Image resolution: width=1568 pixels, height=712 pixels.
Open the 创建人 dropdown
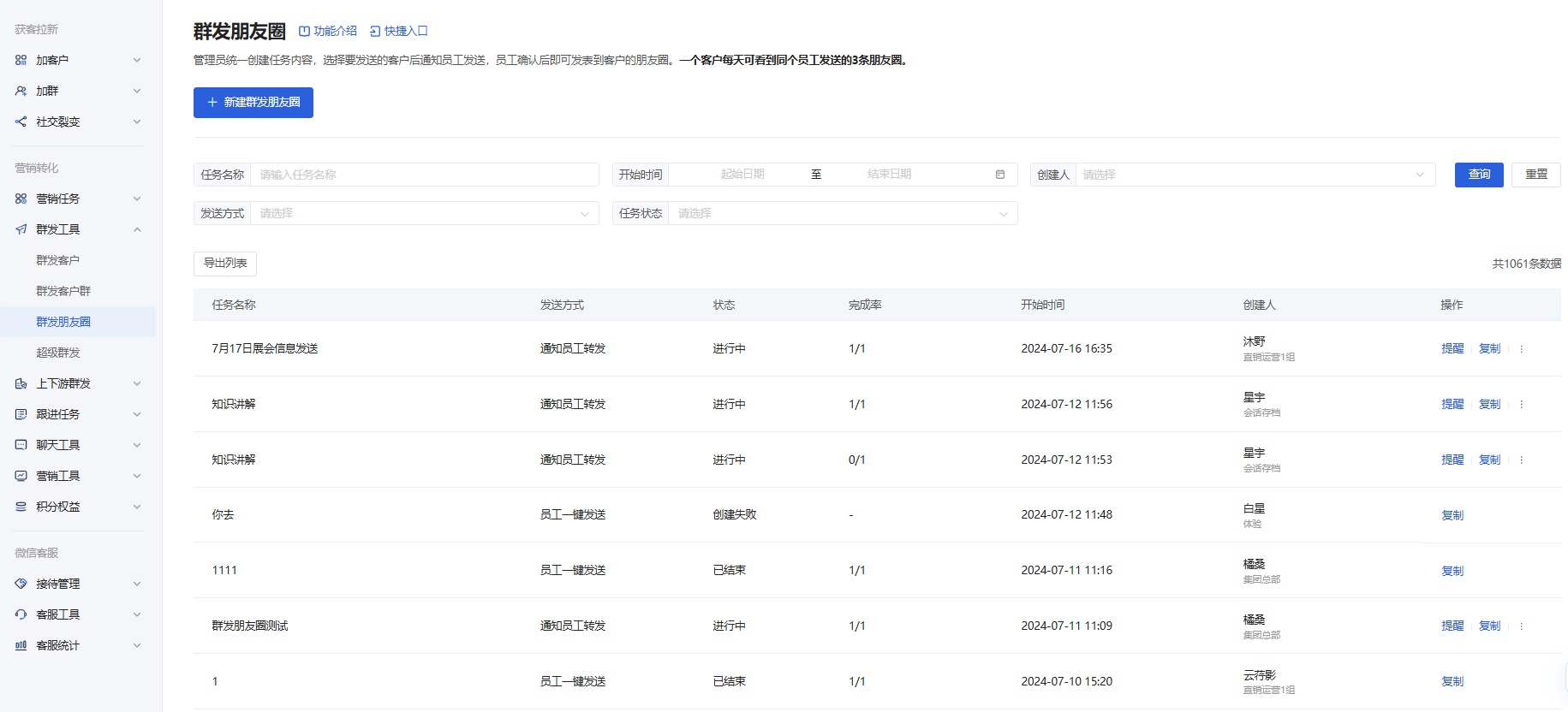coord(1255,175)
